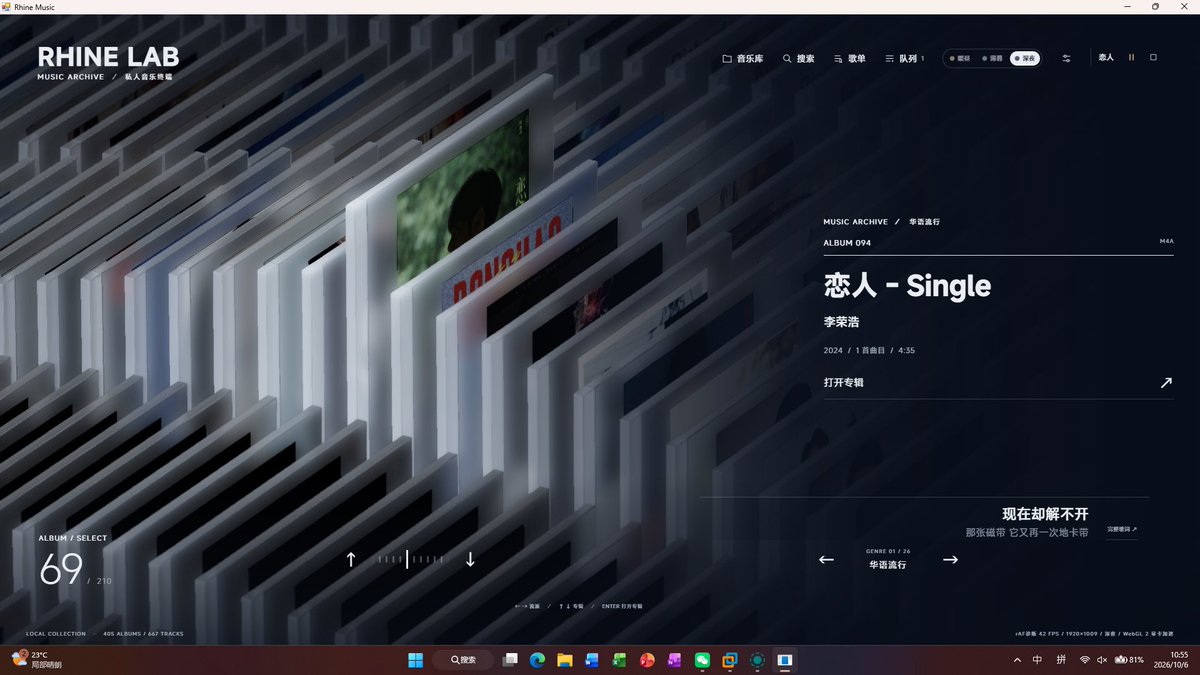Open File Explorer from taskbar
This screenshot has height=675, width=1200.
564,660
